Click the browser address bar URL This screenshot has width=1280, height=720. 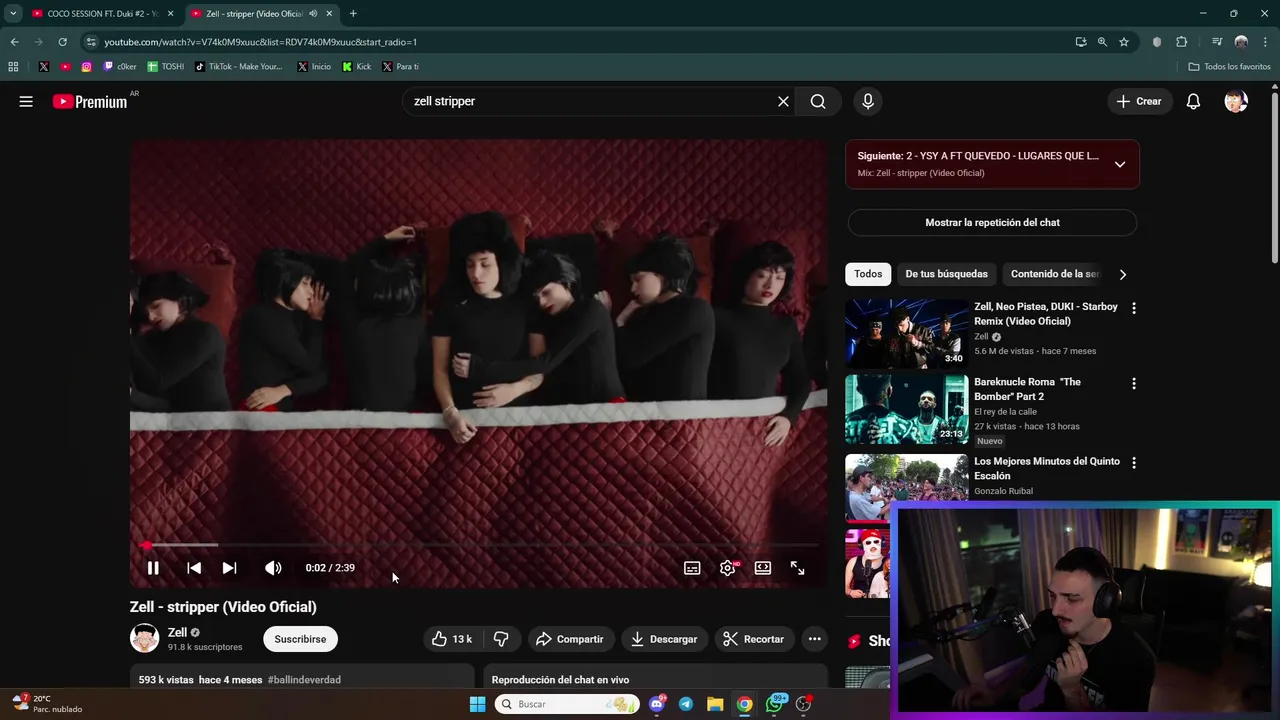point(260,42)
